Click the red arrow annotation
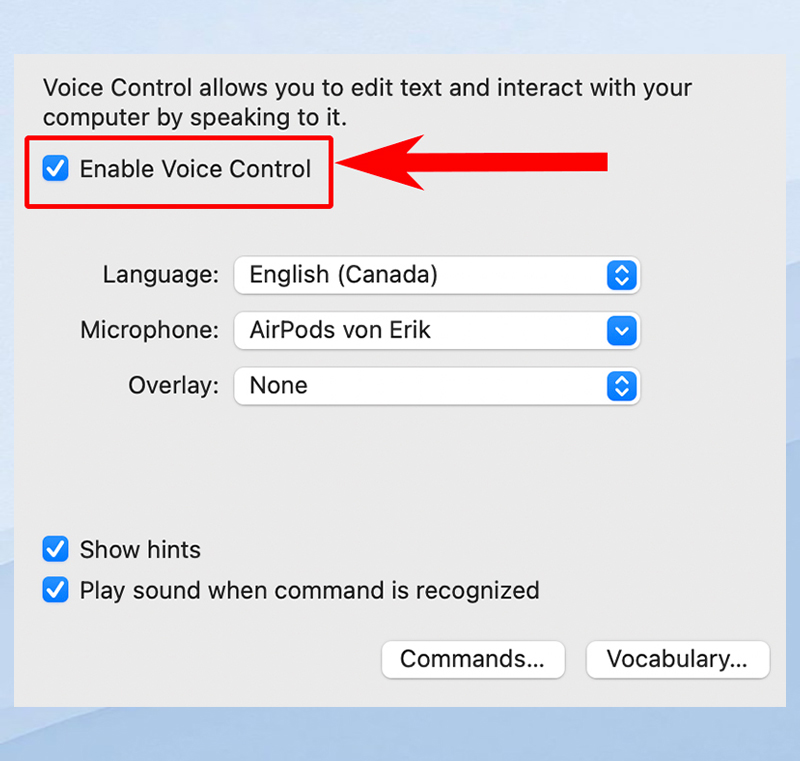 click(472, 162)
